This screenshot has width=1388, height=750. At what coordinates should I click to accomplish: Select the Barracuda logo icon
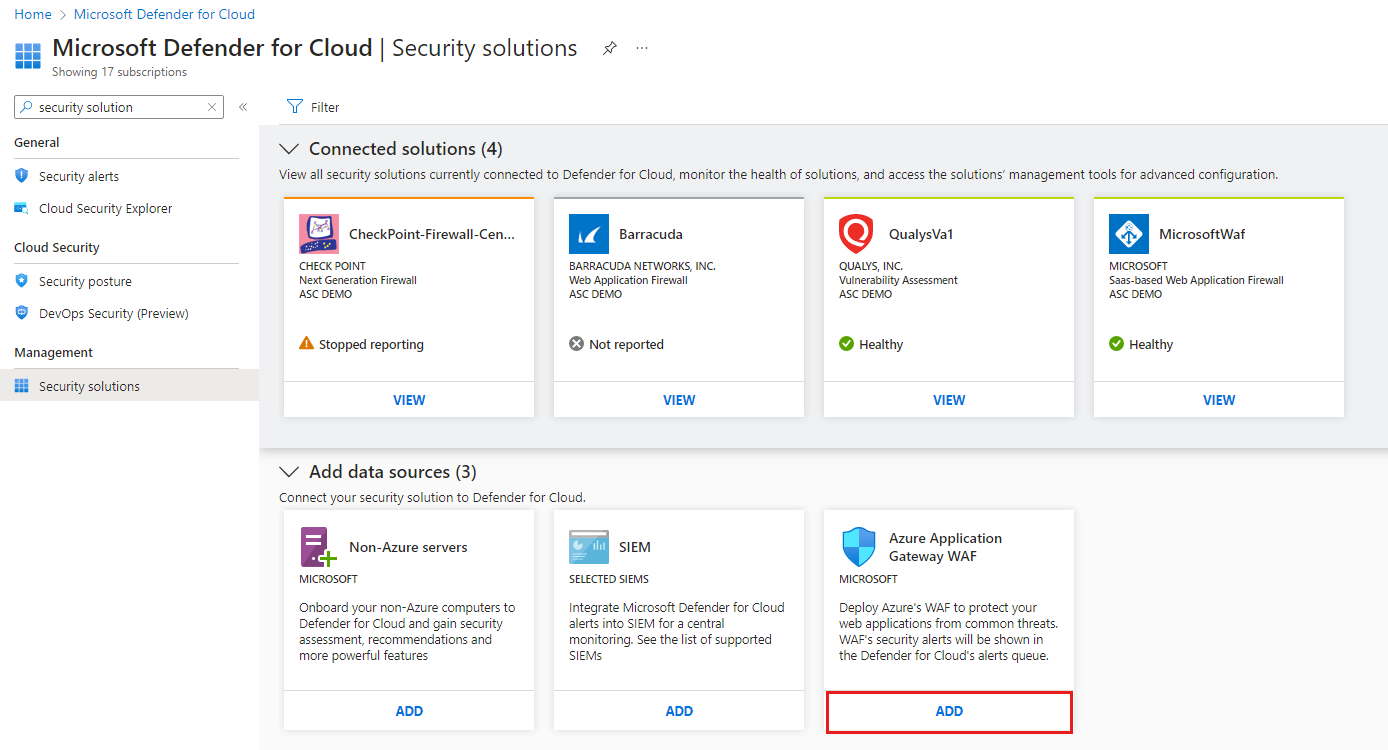(x=589, y=234)
